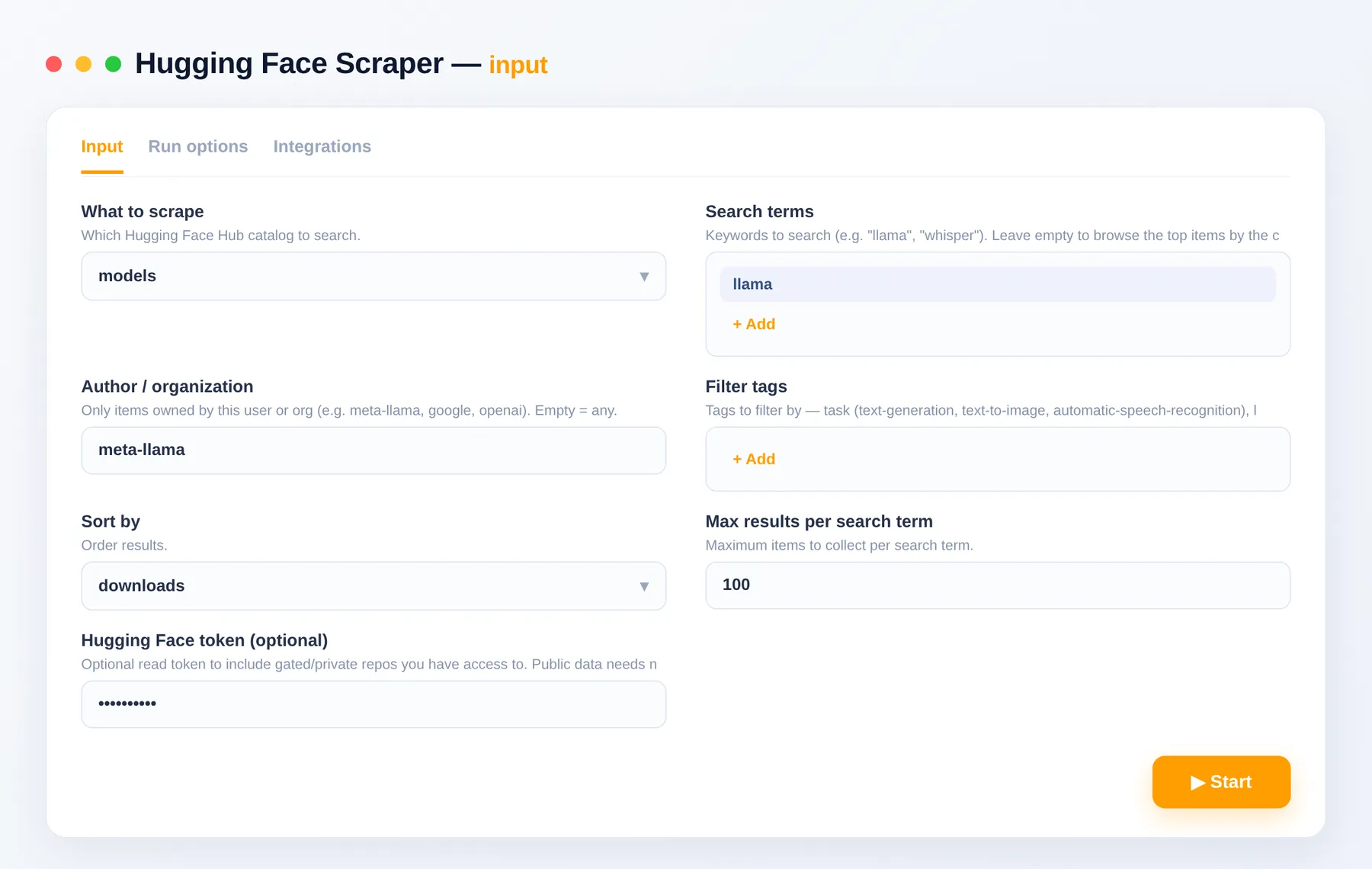Open the What to scrape dropdown
1372x869 pixels.
click(x=373, y=276)
